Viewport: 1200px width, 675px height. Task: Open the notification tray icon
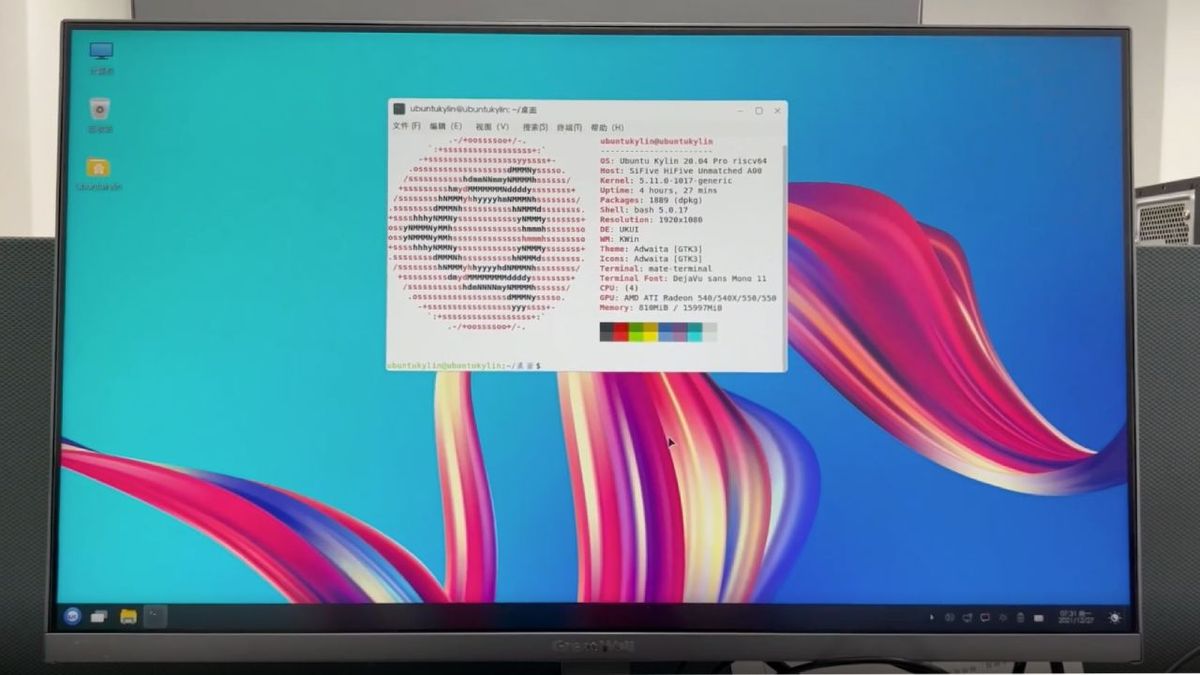pos(984,618)
